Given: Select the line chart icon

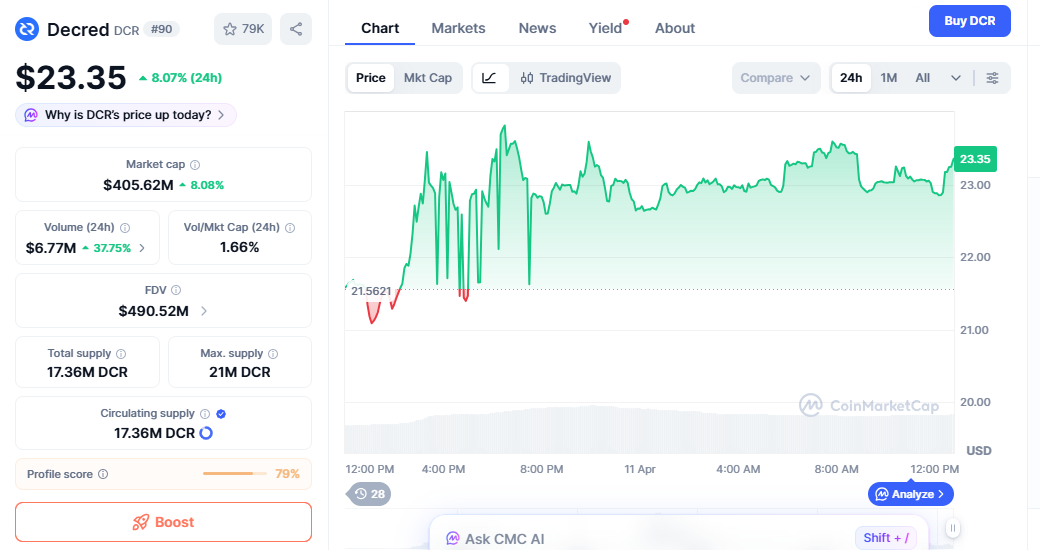Looking at the screenshot, I should [x=489, y=78].
